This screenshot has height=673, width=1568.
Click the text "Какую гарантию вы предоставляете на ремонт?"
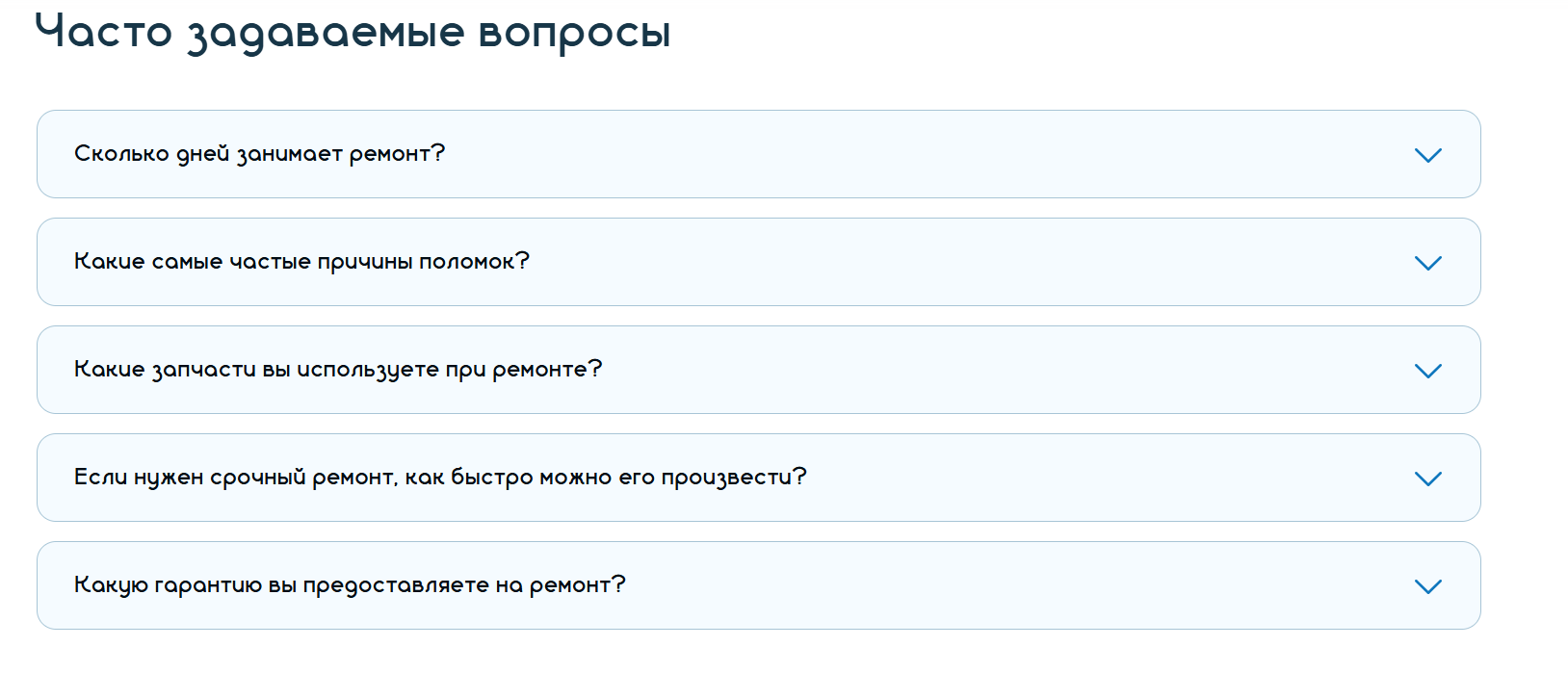coord(350,585)
